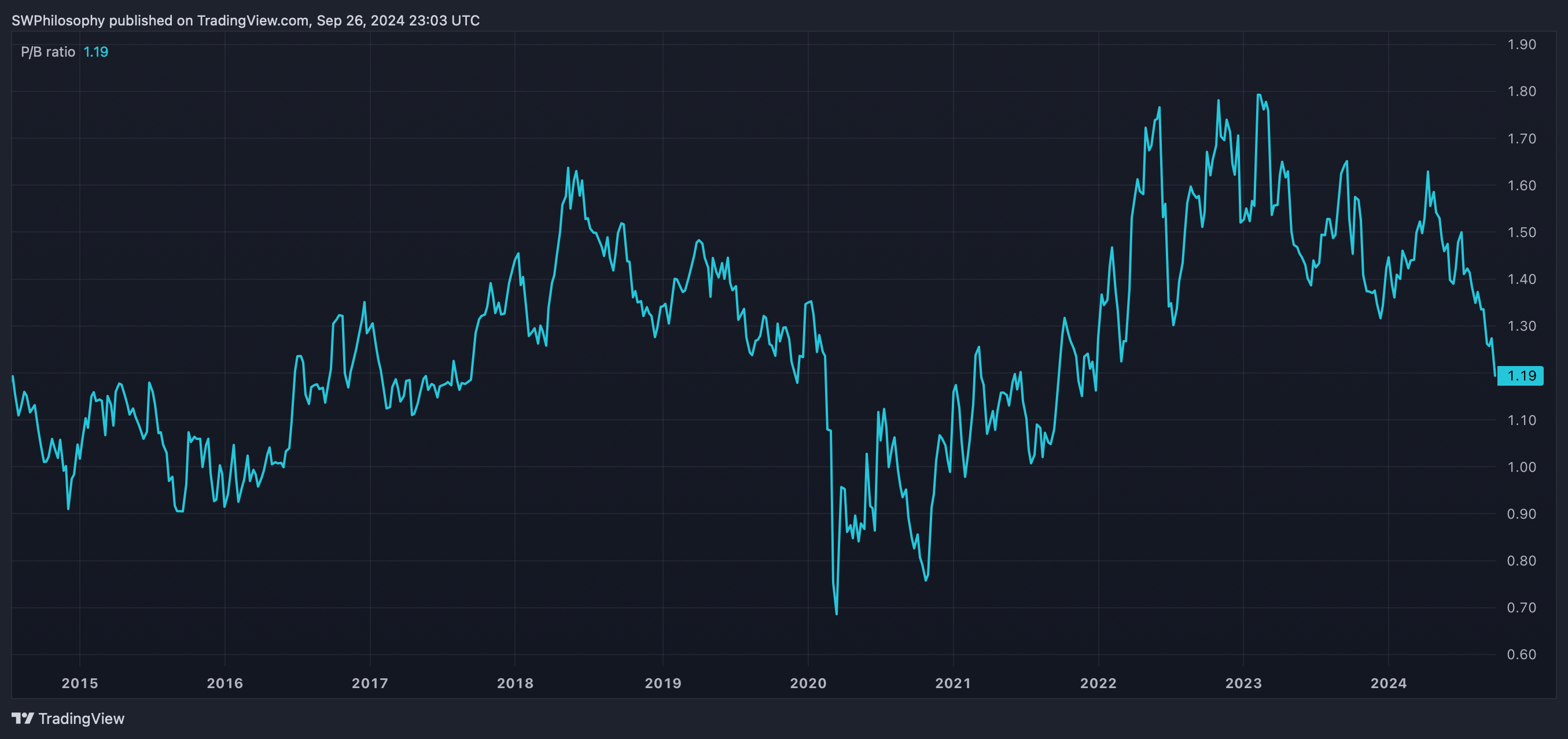Screen dimensions: 1568x739
Task: Click the 1.50 price scale label
Action: (x=1521, y=232)
